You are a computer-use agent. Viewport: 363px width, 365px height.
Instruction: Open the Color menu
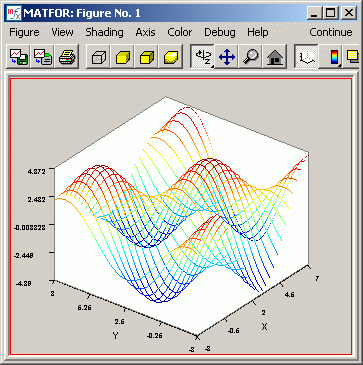[180, 32]
